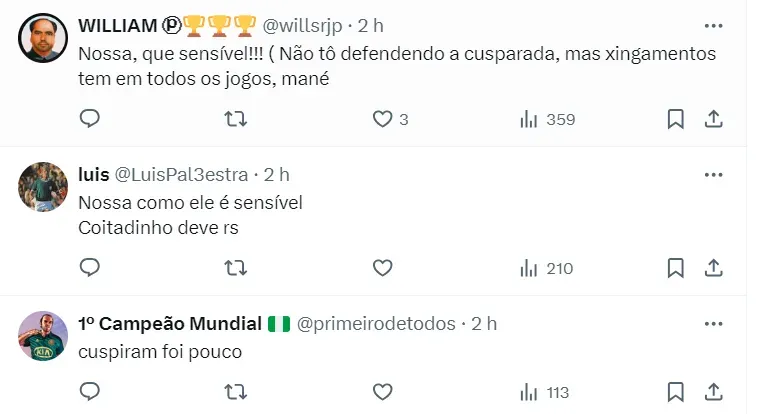Reply to WILLIAM's tweet

coord(89,119)
